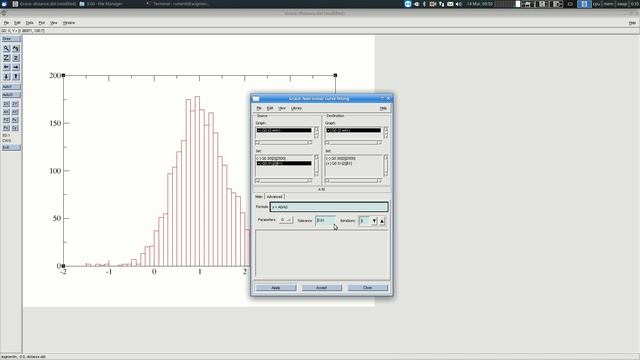Image resolution: width=640 pixels, height=360 pixels.
Task: Click the AutoO button in left toolbar
Action: tap(11, 95)
